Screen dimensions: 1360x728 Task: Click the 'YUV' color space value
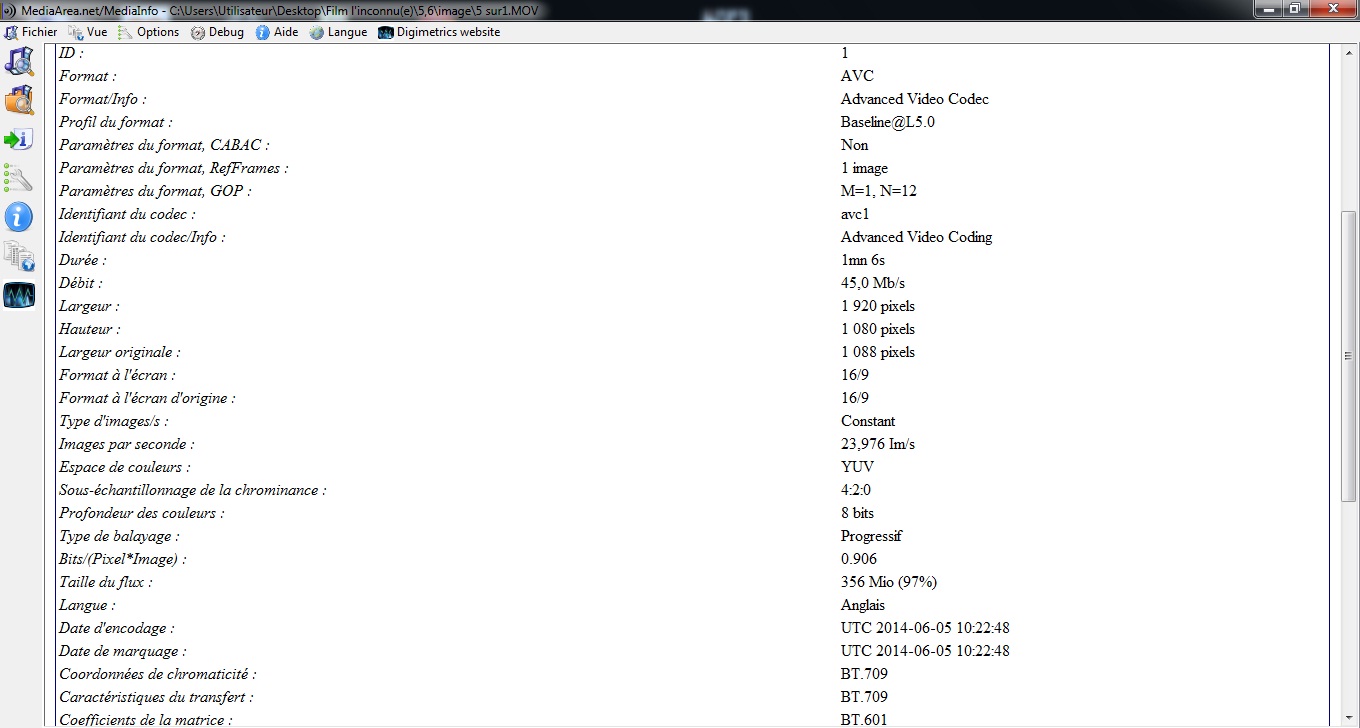coord(858,467)
